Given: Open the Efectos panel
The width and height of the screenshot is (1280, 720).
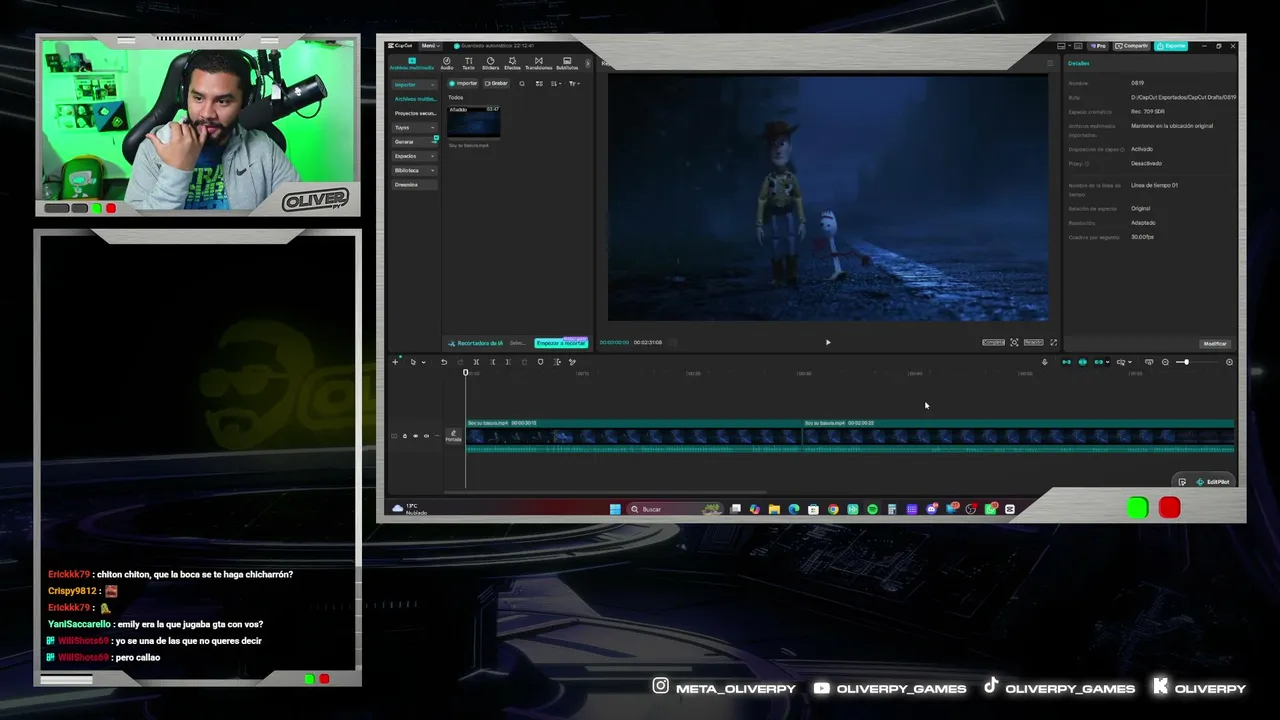Looking at the screenshot, I should (513, 63).
